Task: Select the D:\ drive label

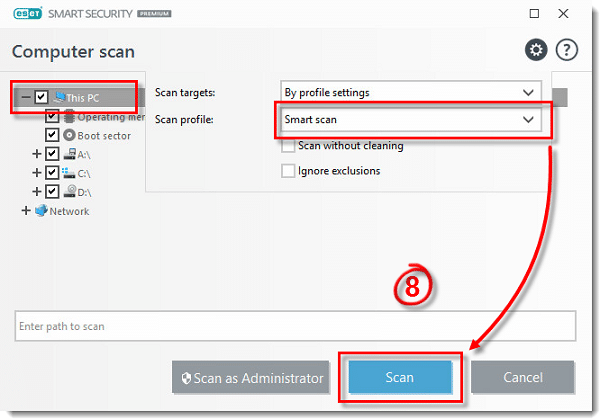Action: coord(84,192)
